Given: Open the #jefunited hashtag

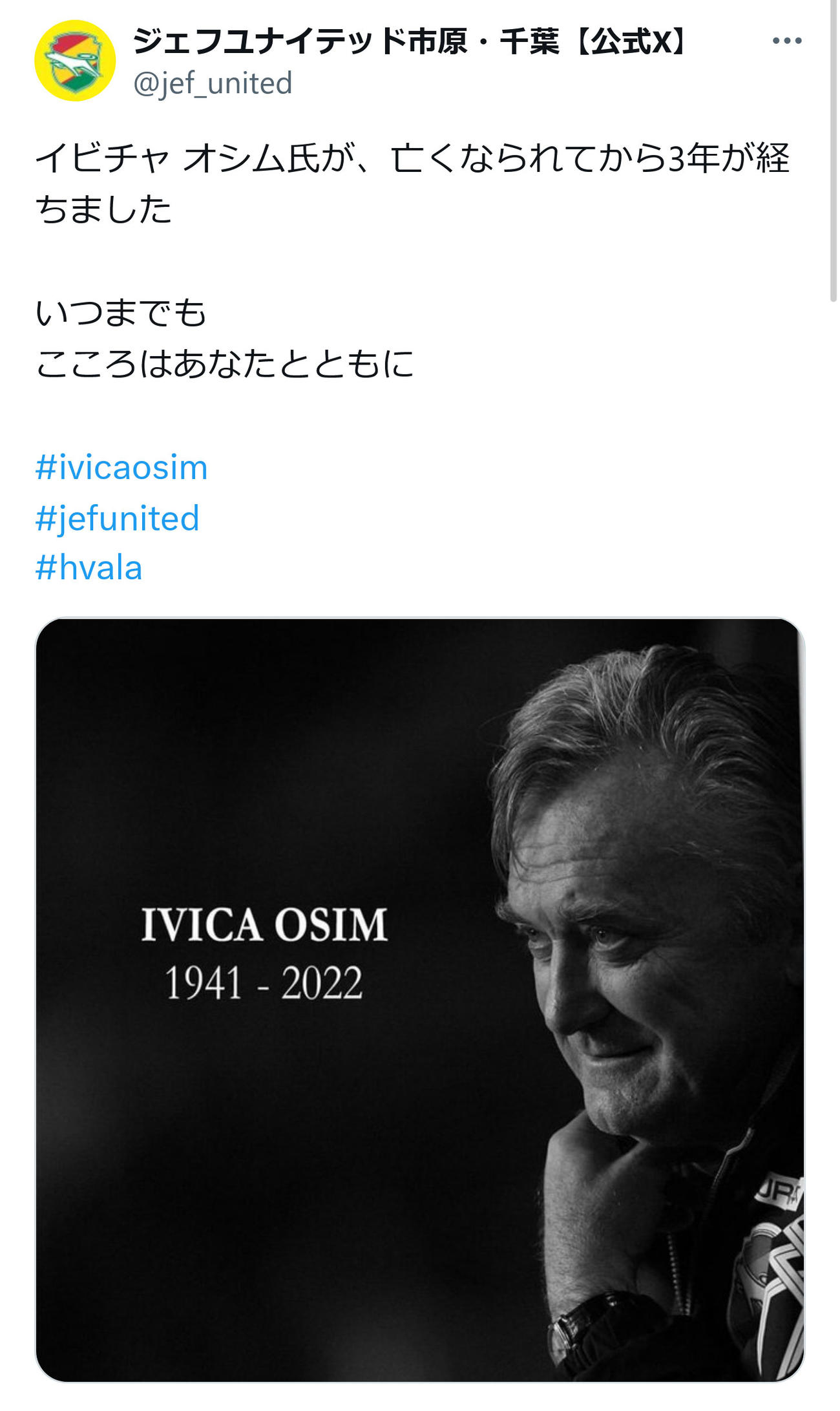Looking at the screenshot, I should click(x=118, y=517).
